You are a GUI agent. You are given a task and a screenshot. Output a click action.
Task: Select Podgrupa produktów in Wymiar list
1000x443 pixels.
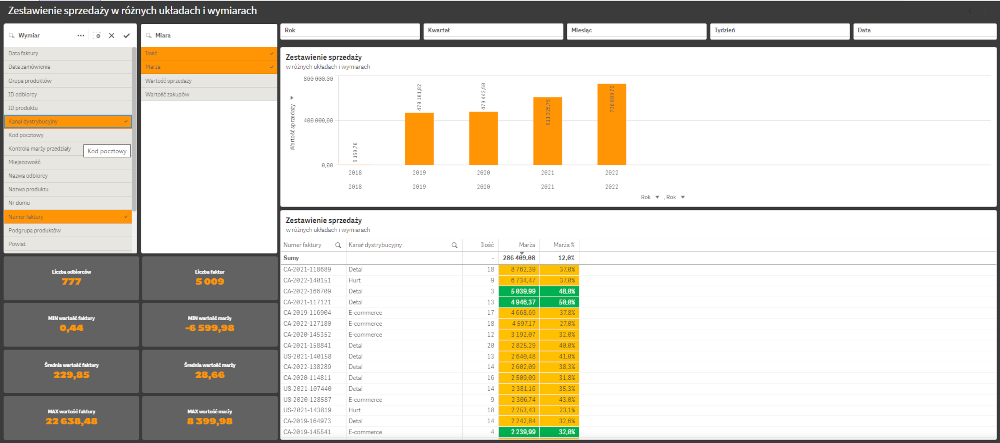(x=68, y=230)
